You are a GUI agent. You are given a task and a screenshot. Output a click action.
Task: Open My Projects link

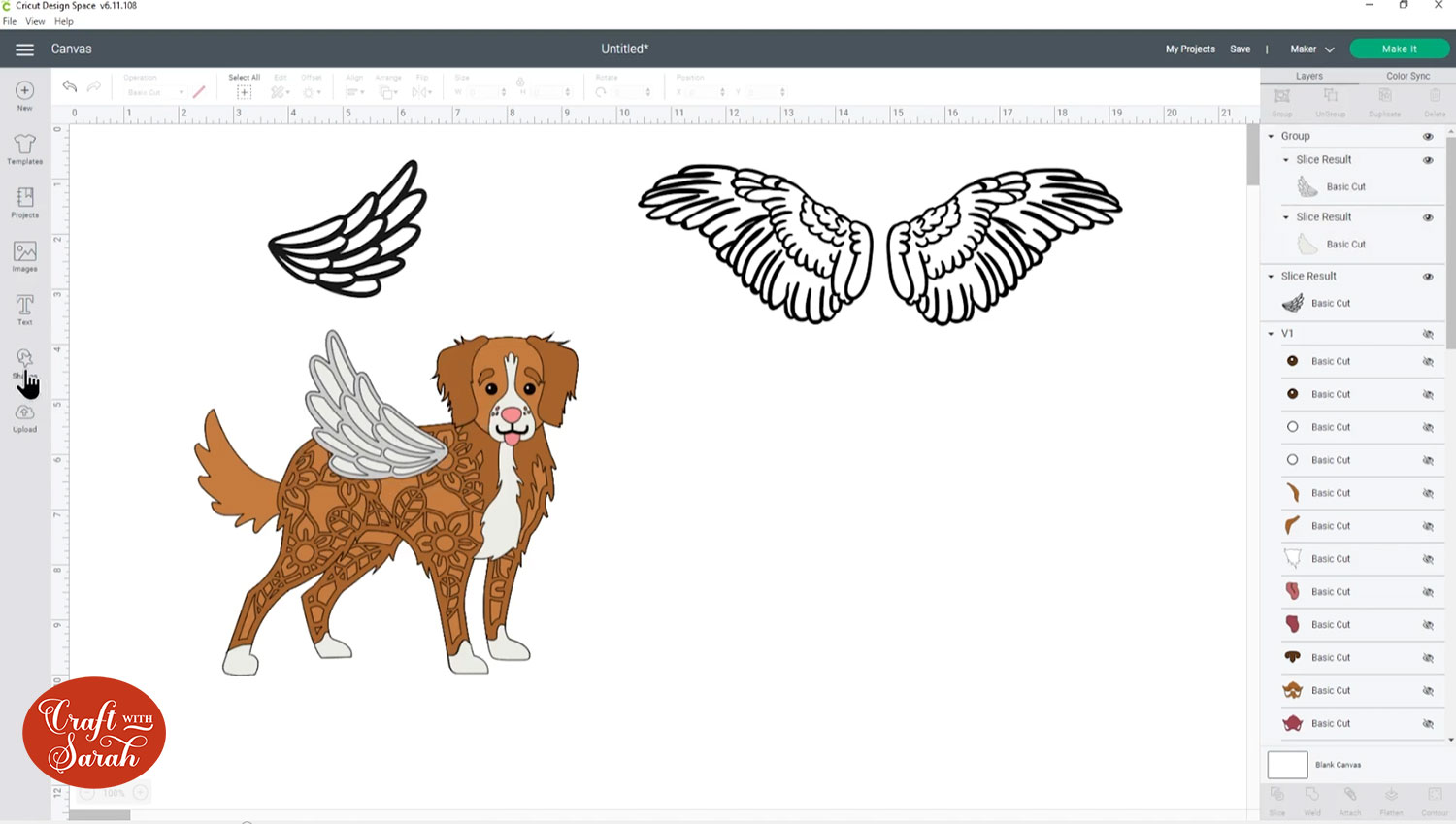(x=1190, y=49)
